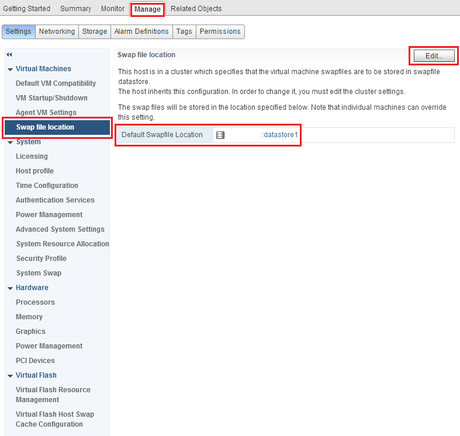Open Time Configuration

(x=47, y=185)
